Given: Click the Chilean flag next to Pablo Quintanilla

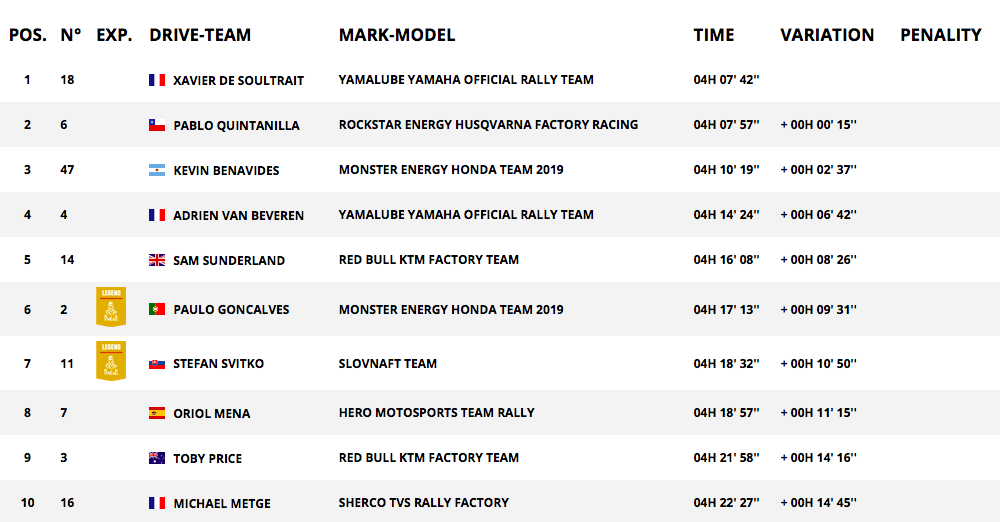Looking at the screenshot, I should coord(157,125).
